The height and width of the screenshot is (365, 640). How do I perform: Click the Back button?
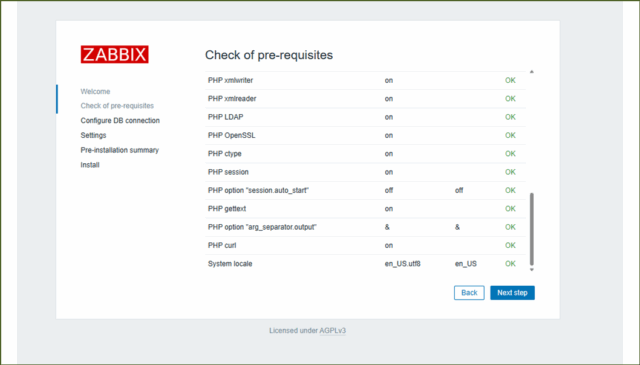[x=469, y=293]
